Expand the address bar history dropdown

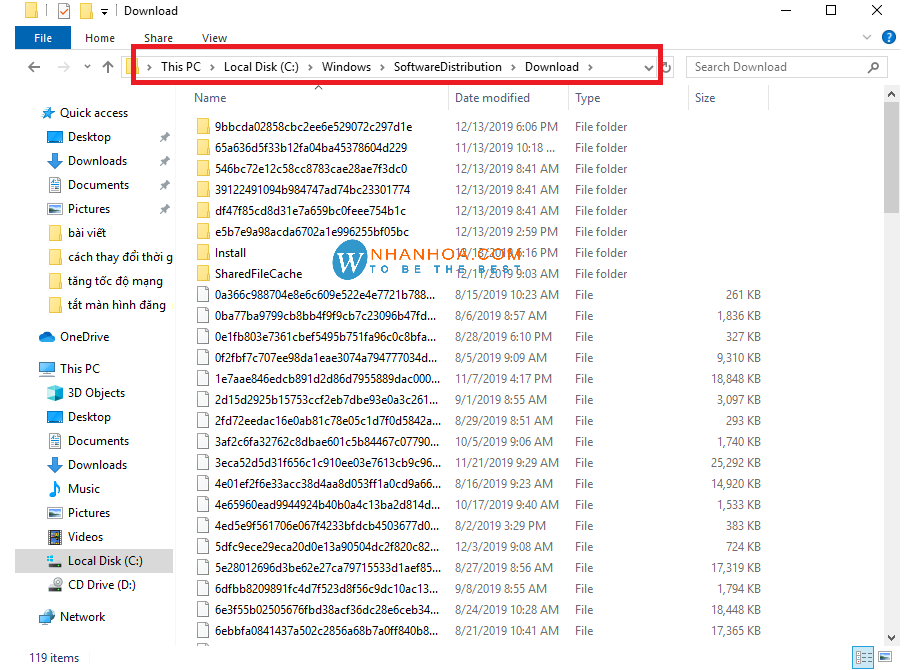tap(649, 67)
